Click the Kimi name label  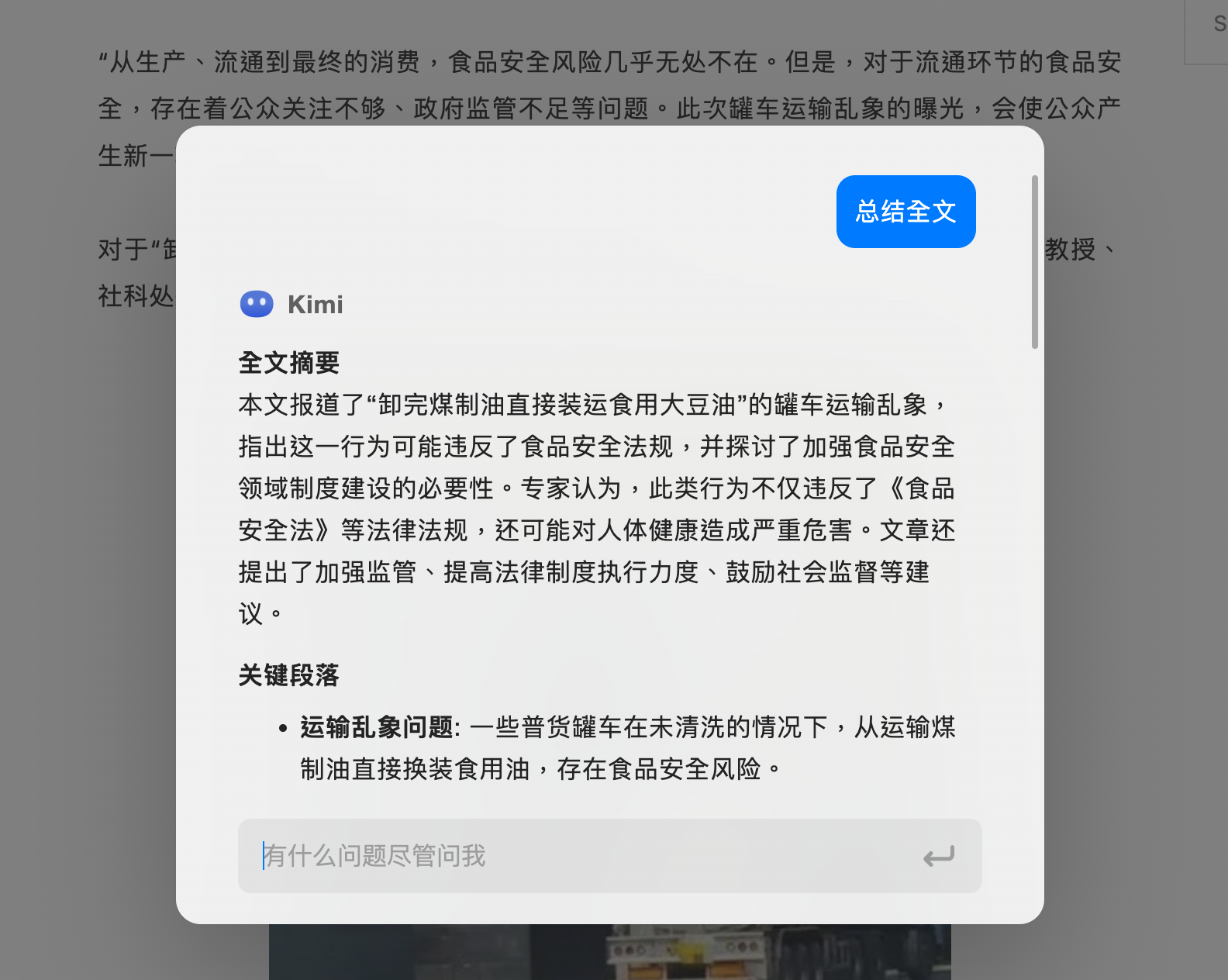coord(315,305)
